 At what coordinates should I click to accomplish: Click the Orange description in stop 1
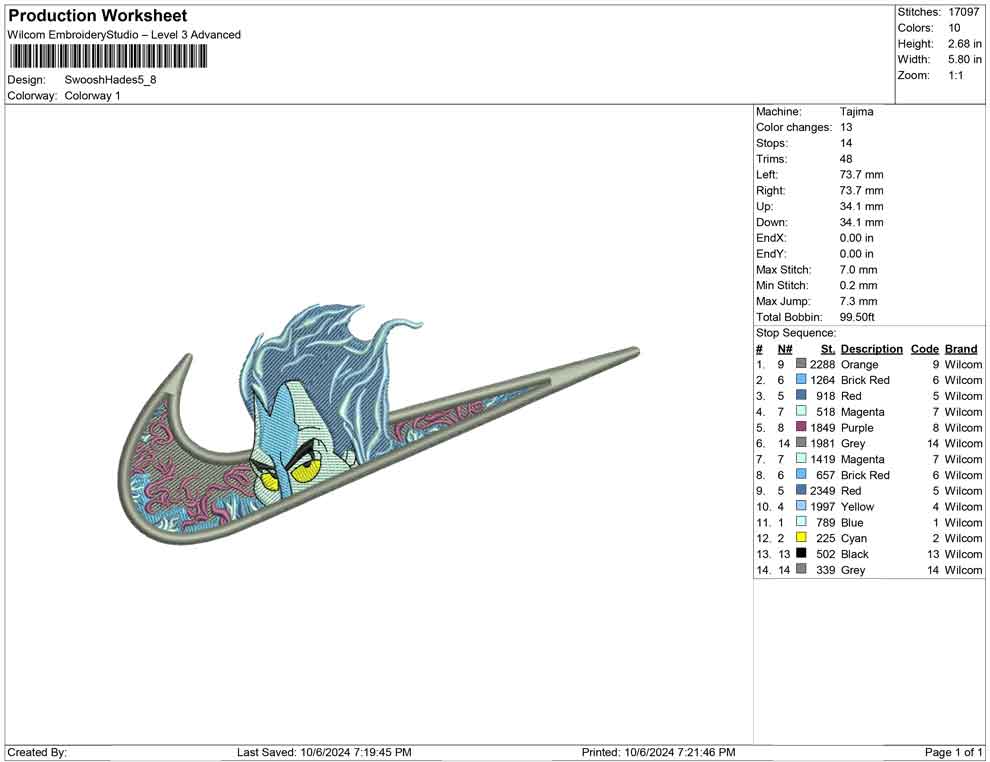coord(859,364)
